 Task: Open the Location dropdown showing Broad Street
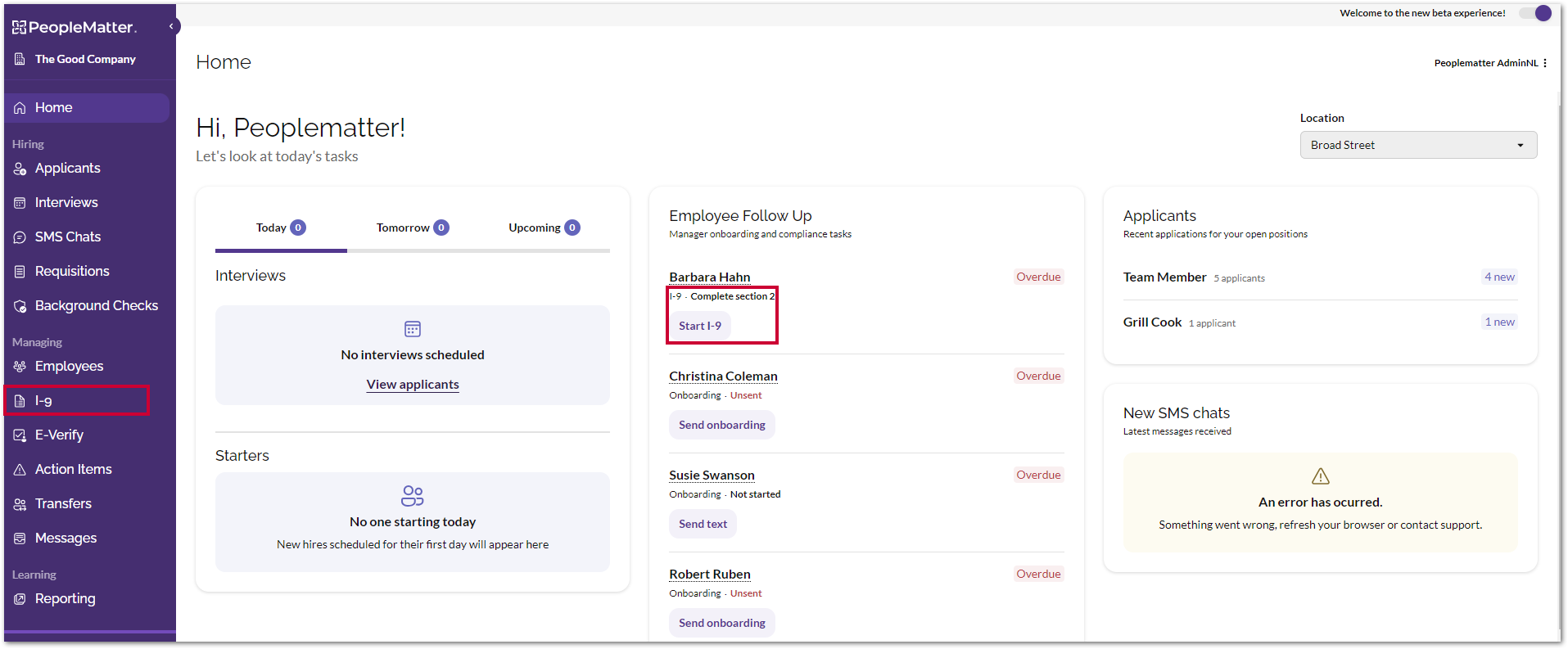tap(1418, 145)
